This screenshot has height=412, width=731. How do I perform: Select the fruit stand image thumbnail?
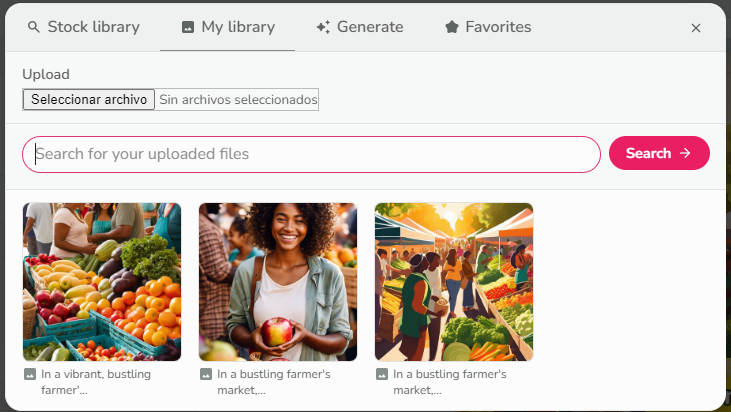point(102,282)
